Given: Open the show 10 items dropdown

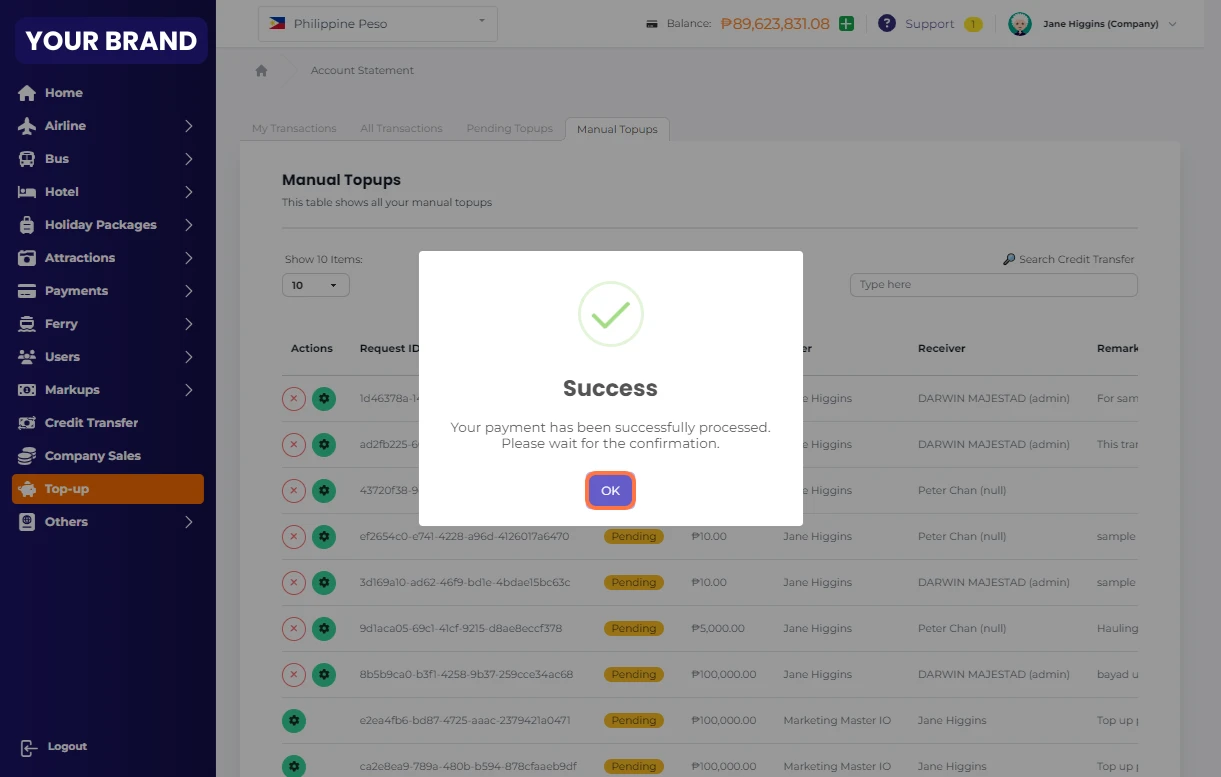Looking at the screenshot, I should click(x=315, y=285).
